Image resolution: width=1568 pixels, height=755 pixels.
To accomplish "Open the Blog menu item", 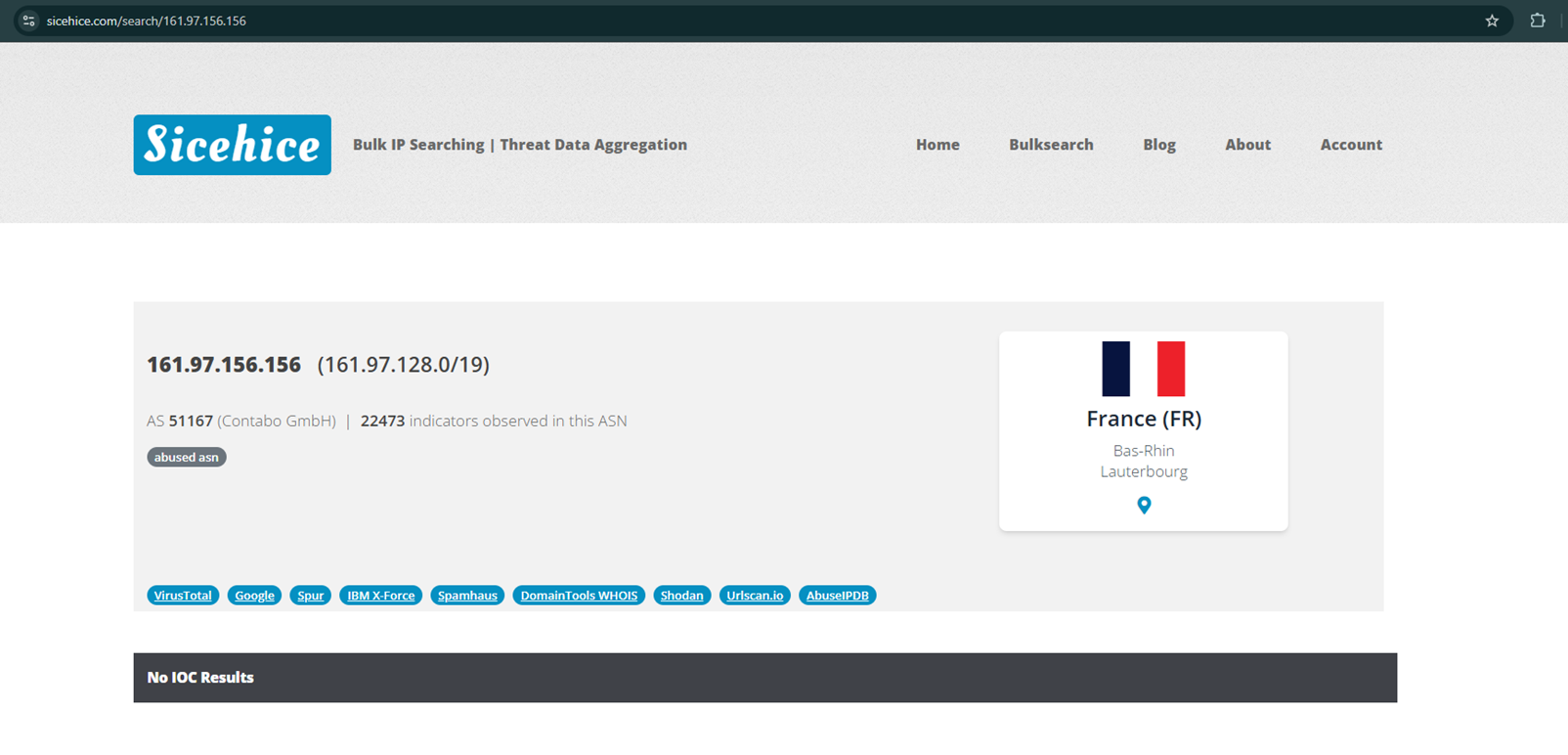I will click(x=1159, y=145).
